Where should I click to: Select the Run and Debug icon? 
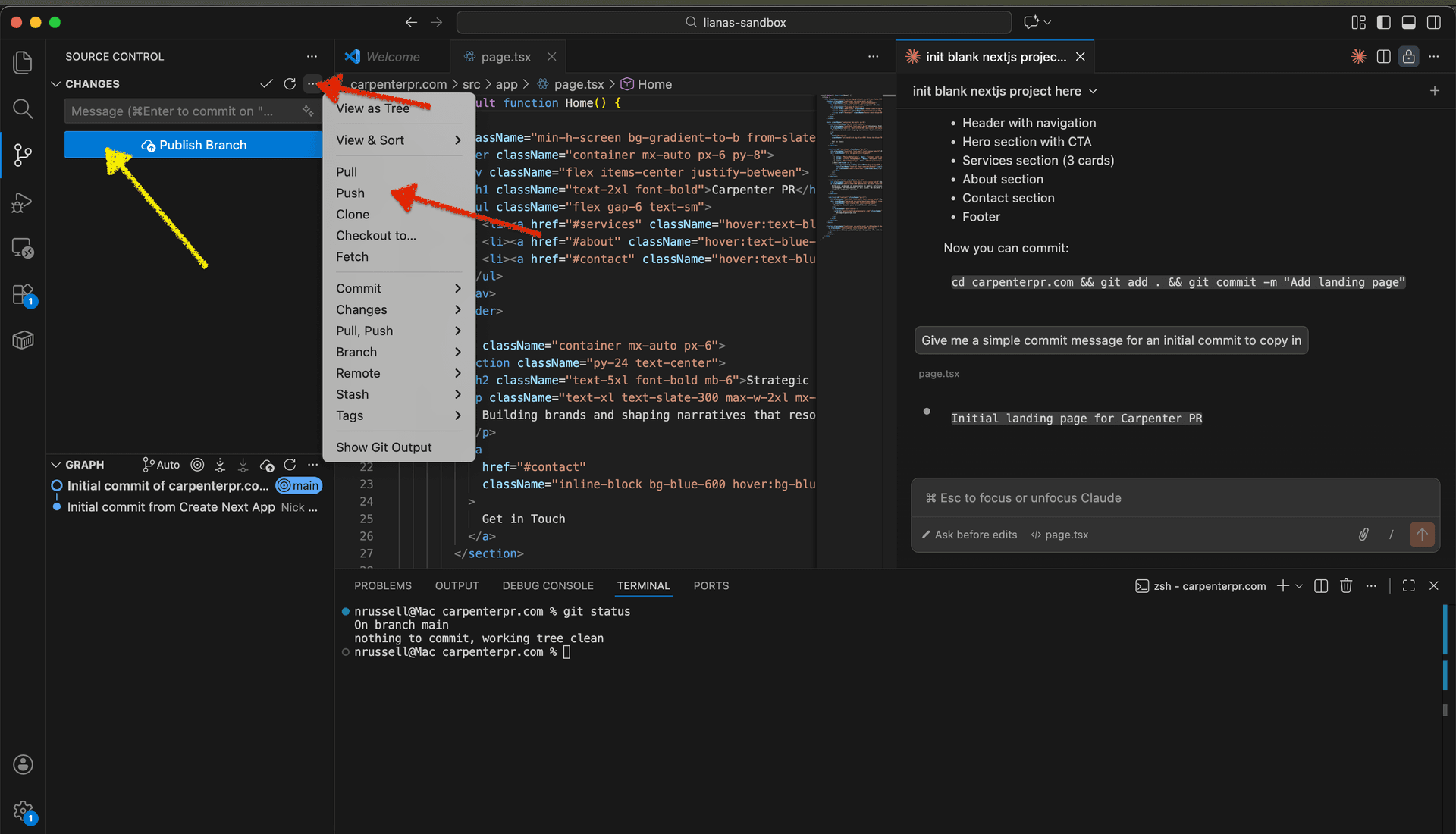[23, 202]
